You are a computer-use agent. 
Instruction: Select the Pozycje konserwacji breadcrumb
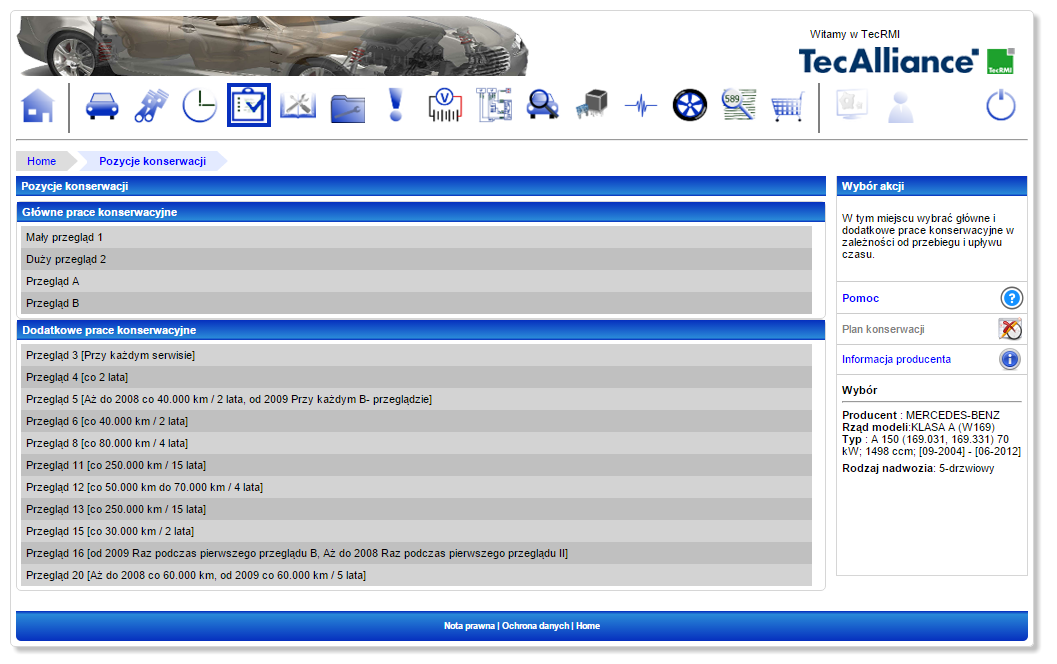[152, 161]
